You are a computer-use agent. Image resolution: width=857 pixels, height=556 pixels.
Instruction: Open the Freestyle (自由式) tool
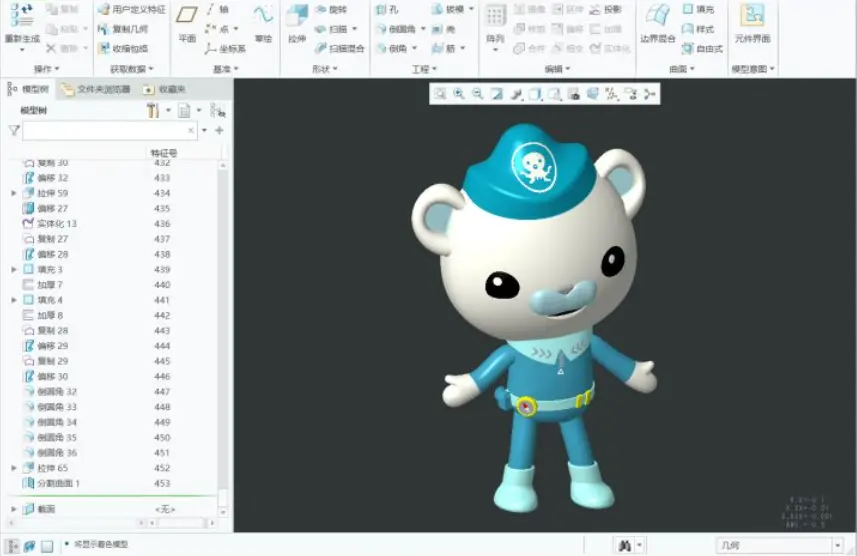[702, 49]
